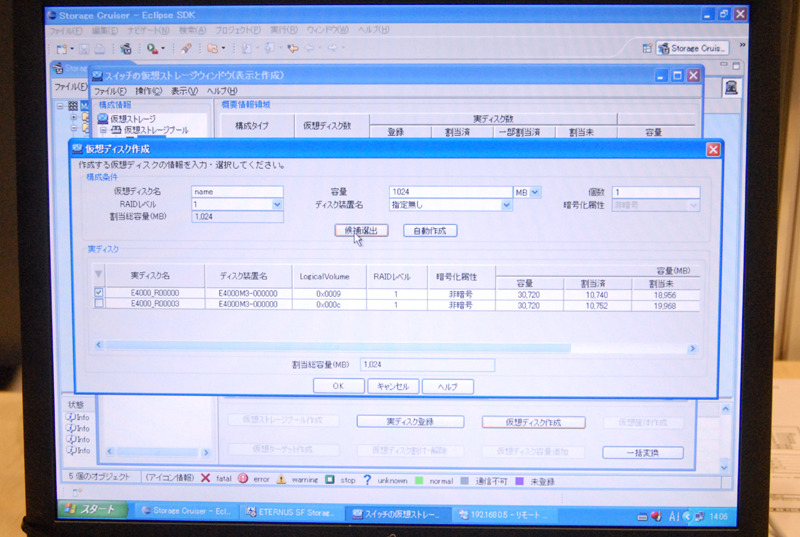Click the fatal X legend icon
Viewport: 800px width, 537px height.
point(206,478)
